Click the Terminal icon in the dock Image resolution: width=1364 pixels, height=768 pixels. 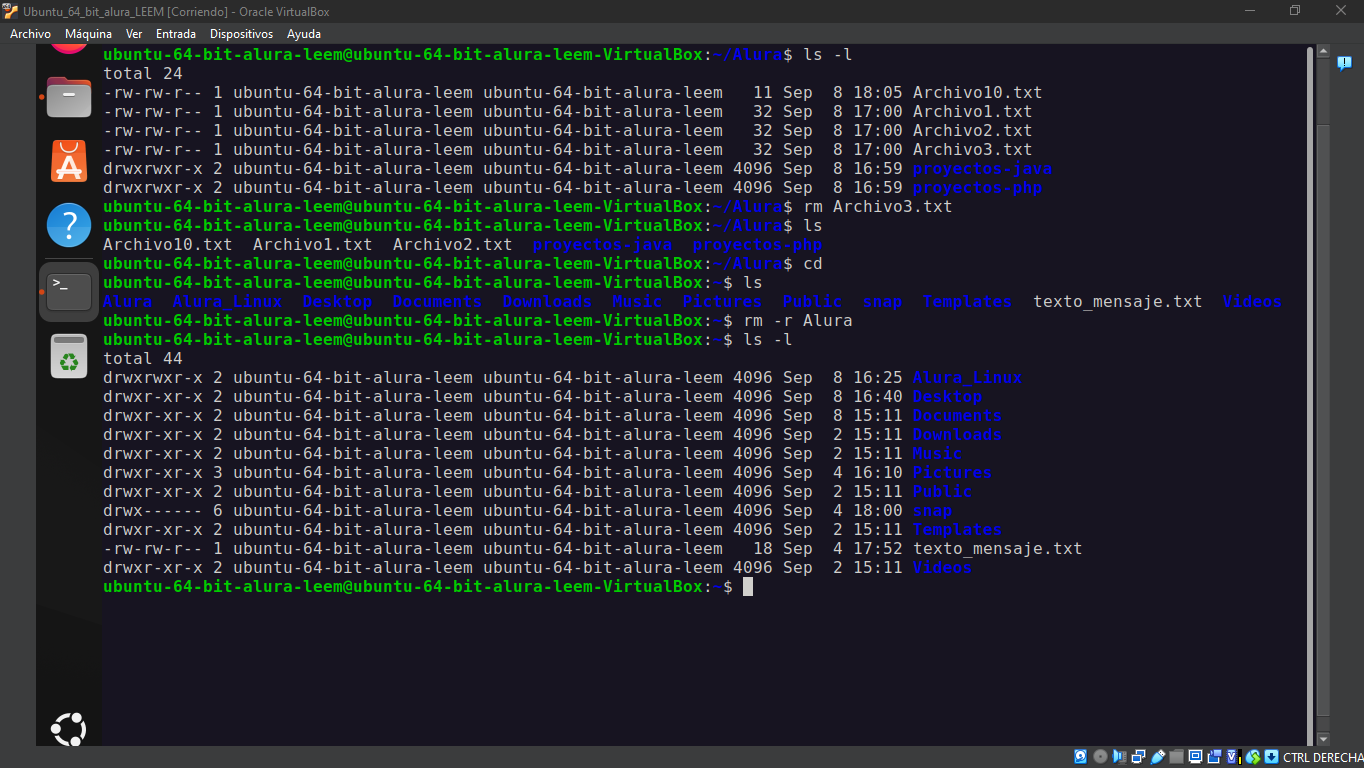point(69,292)
